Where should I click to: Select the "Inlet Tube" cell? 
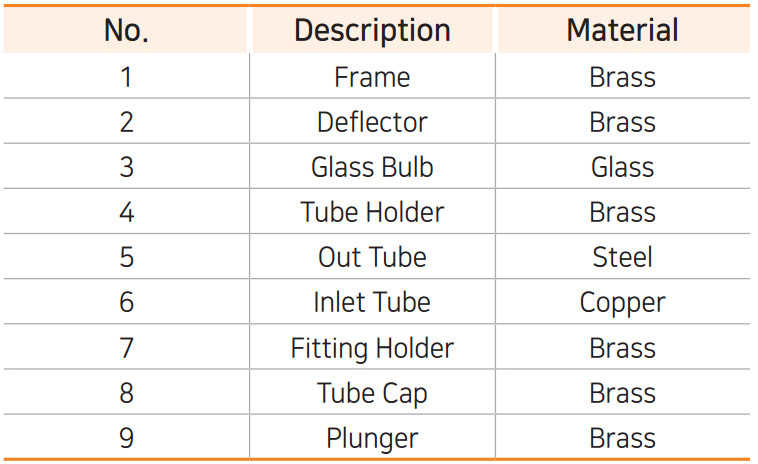[372, 302]
